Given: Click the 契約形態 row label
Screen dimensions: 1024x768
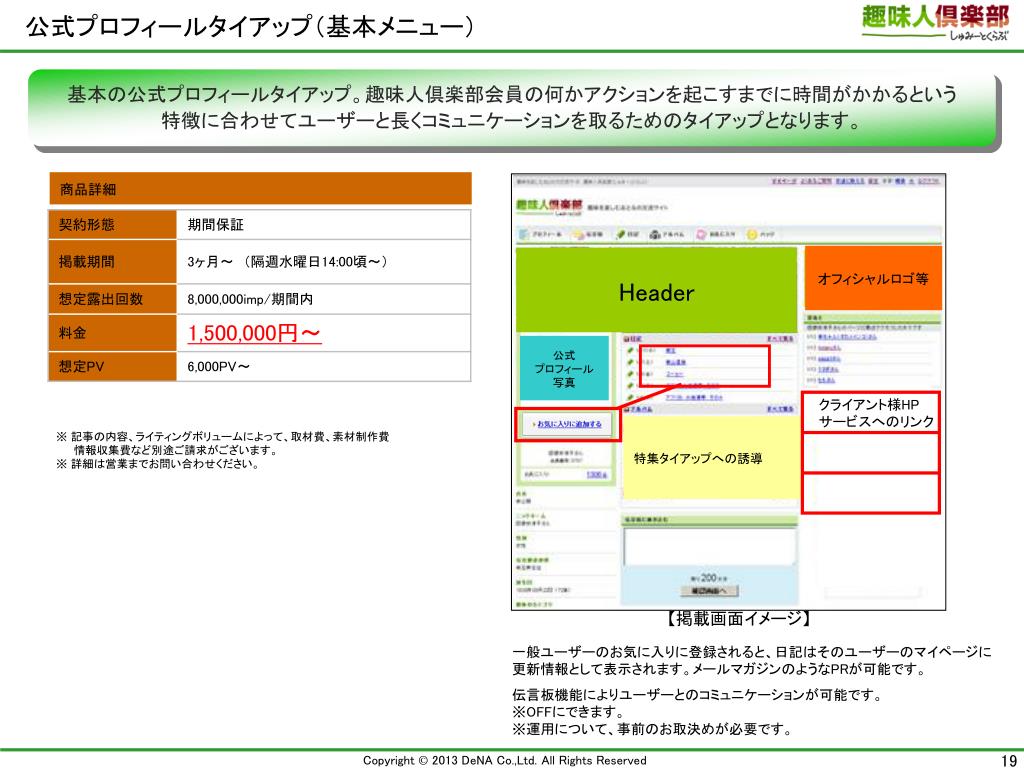Looking at the screenshot, I should (x=112, y=225).
